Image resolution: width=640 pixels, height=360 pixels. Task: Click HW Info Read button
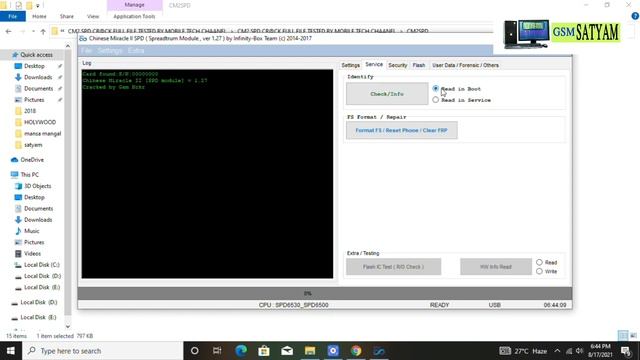(x=496, y=267)
